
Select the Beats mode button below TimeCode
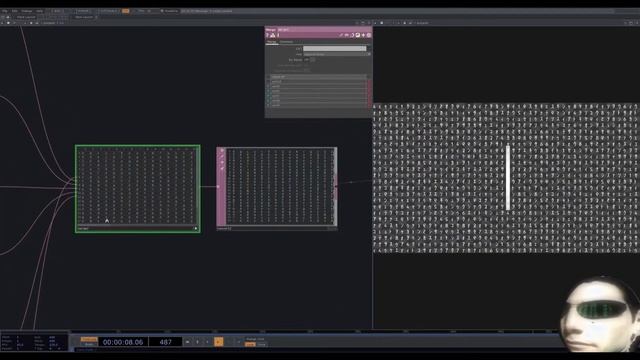click(89, 344)
